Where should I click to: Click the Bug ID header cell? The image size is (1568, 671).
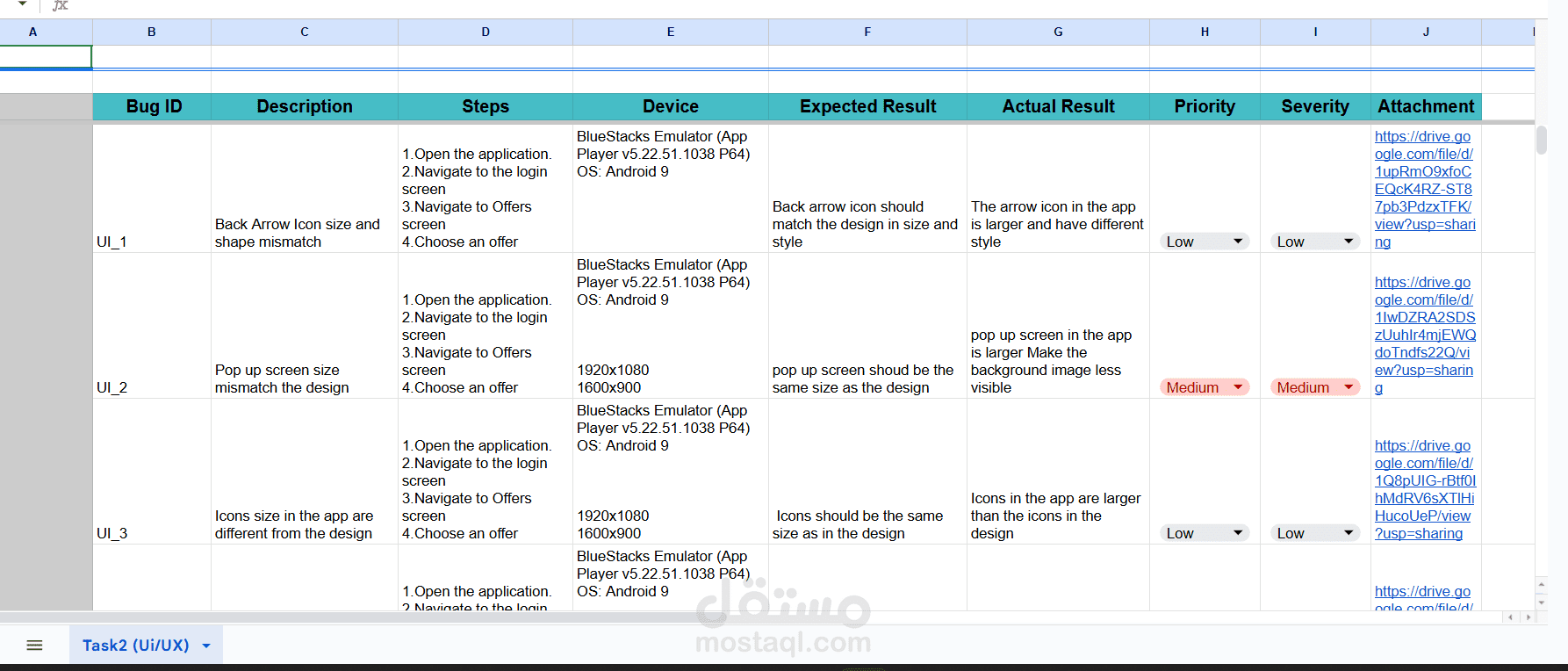[152, 106]
